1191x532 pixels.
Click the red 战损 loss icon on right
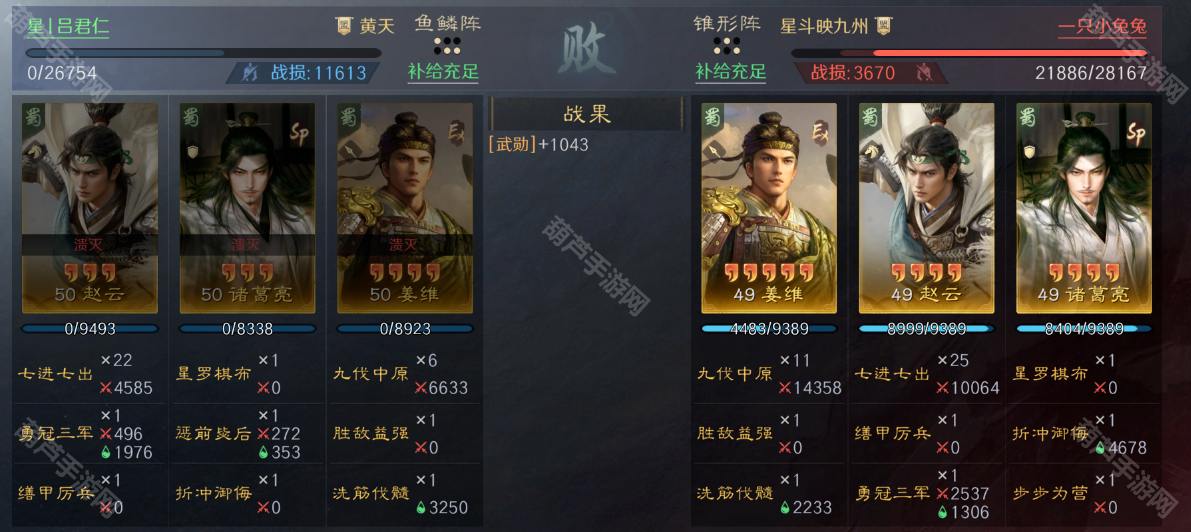coord(925,73)
